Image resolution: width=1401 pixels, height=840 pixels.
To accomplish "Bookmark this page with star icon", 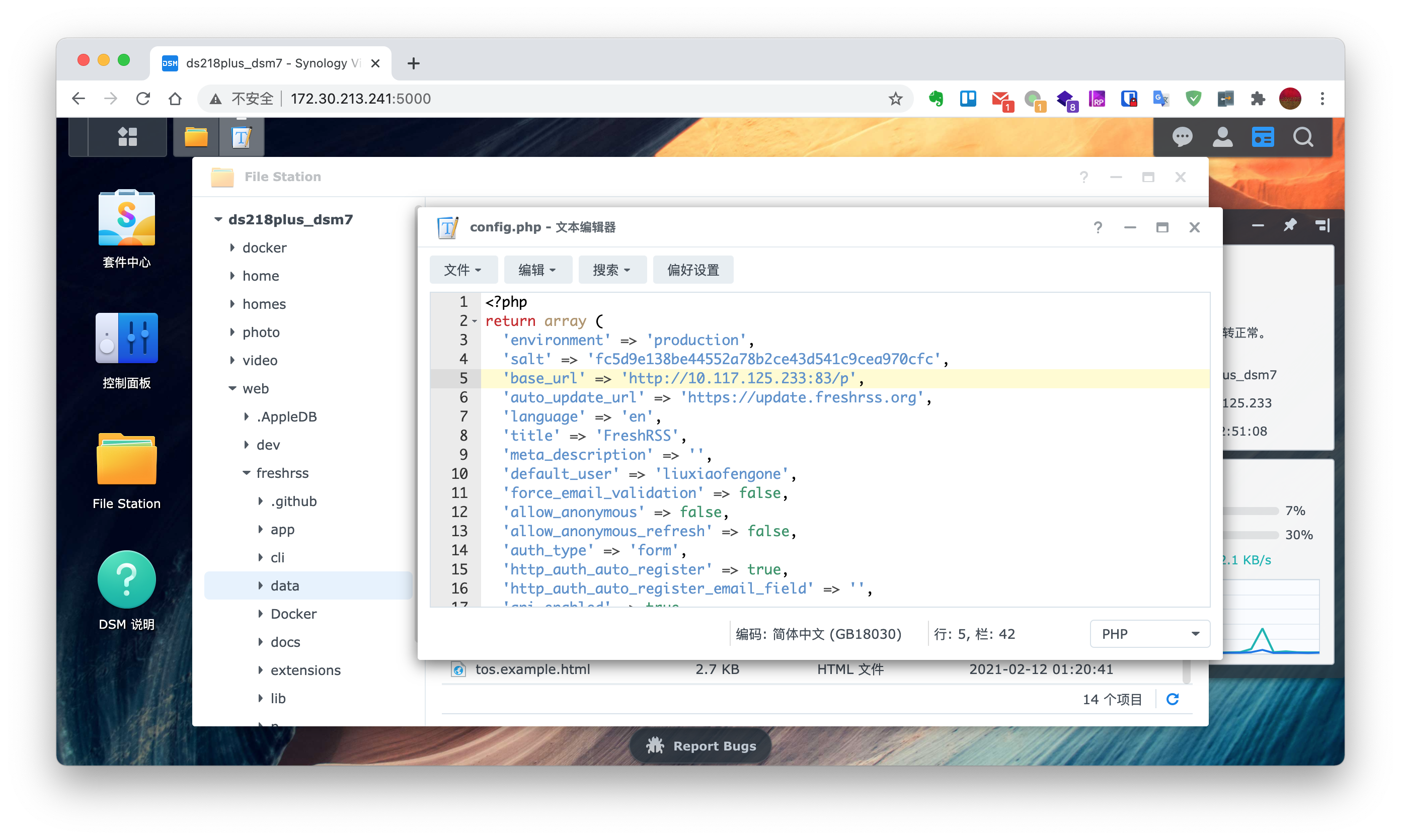I will tap(895, 99).
